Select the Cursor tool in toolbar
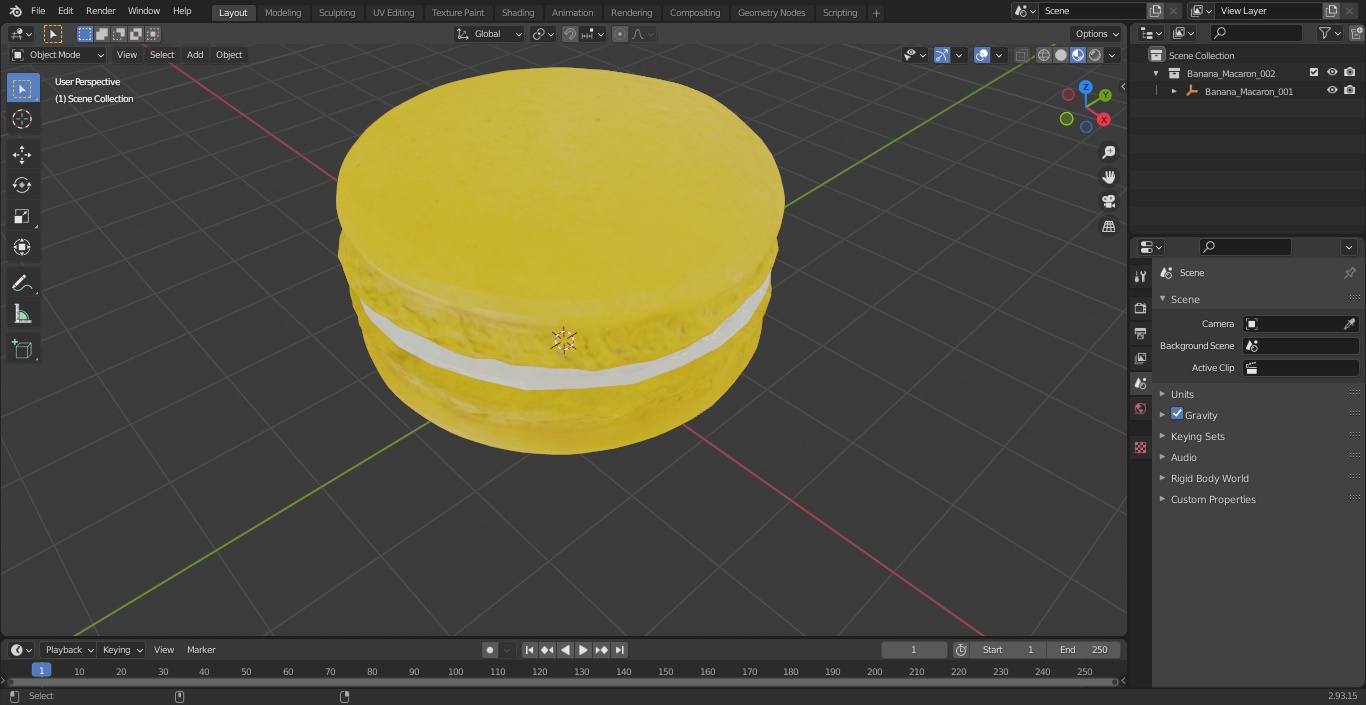1366x705 pixels. pyautogui.click(x=22, y=119)
